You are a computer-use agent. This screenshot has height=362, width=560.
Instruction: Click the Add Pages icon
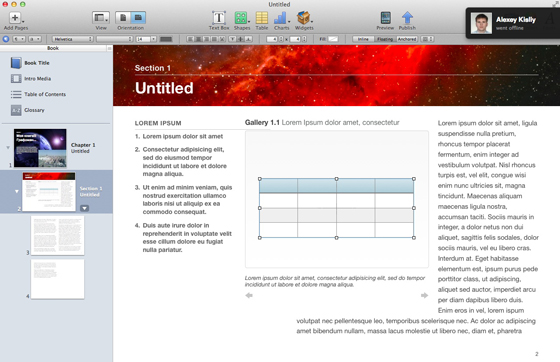tap(15, 17)
